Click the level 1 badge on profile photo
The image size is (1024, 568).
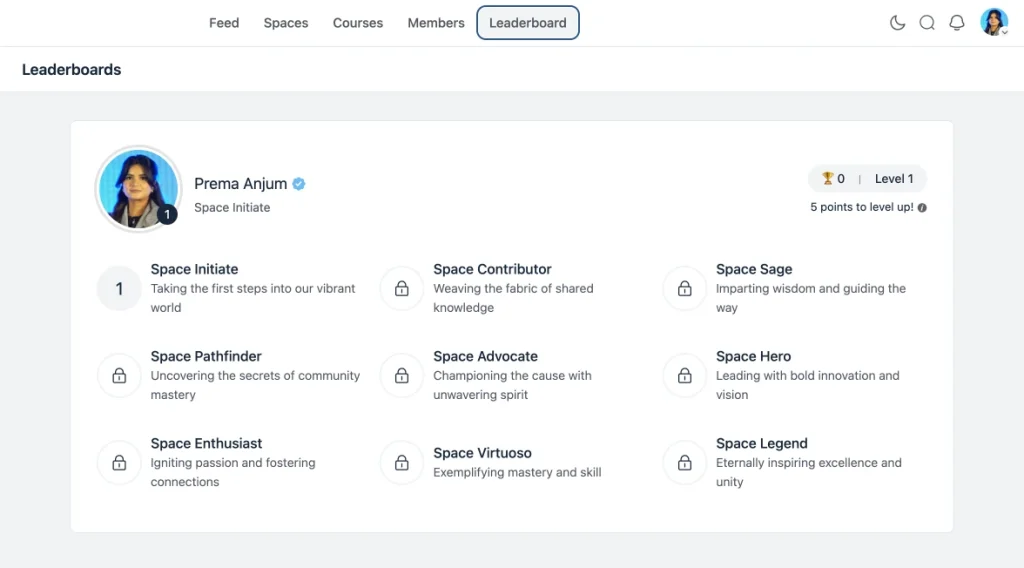point(167,214)
